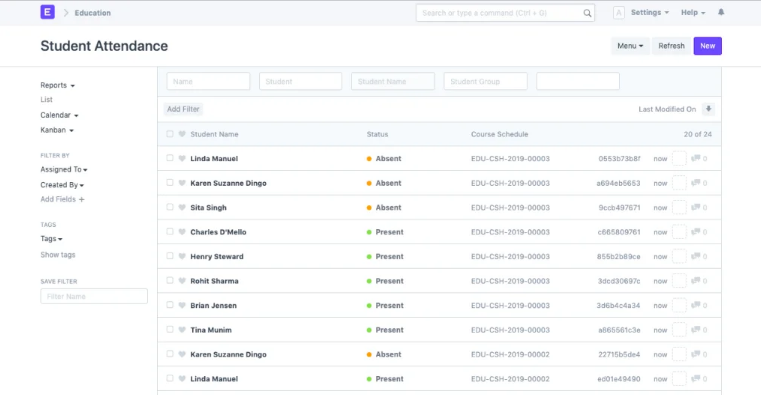This screenshot has width=761, height=395.
Task: Expand Created By filter
Action: (62, 185)
